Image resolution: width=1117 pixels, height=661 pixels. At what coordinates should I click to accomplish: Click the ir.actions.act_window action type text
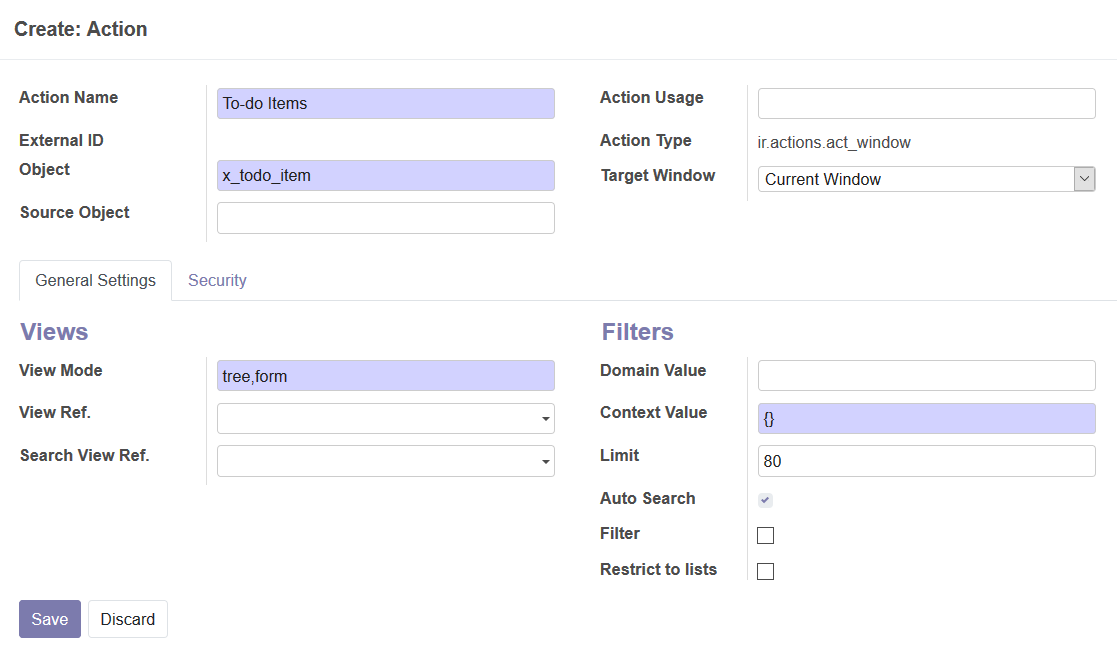(833, 142)
